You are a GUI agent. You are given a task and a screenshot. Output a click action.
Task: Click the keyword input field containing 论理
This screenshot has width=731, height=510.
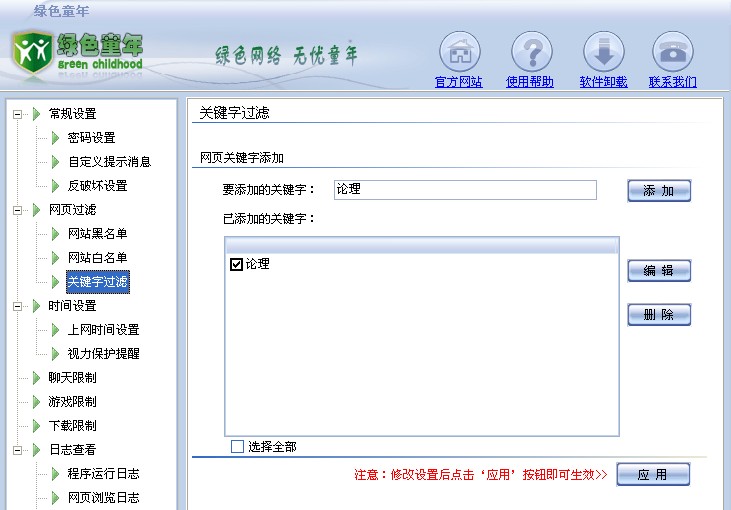[465, 190]
